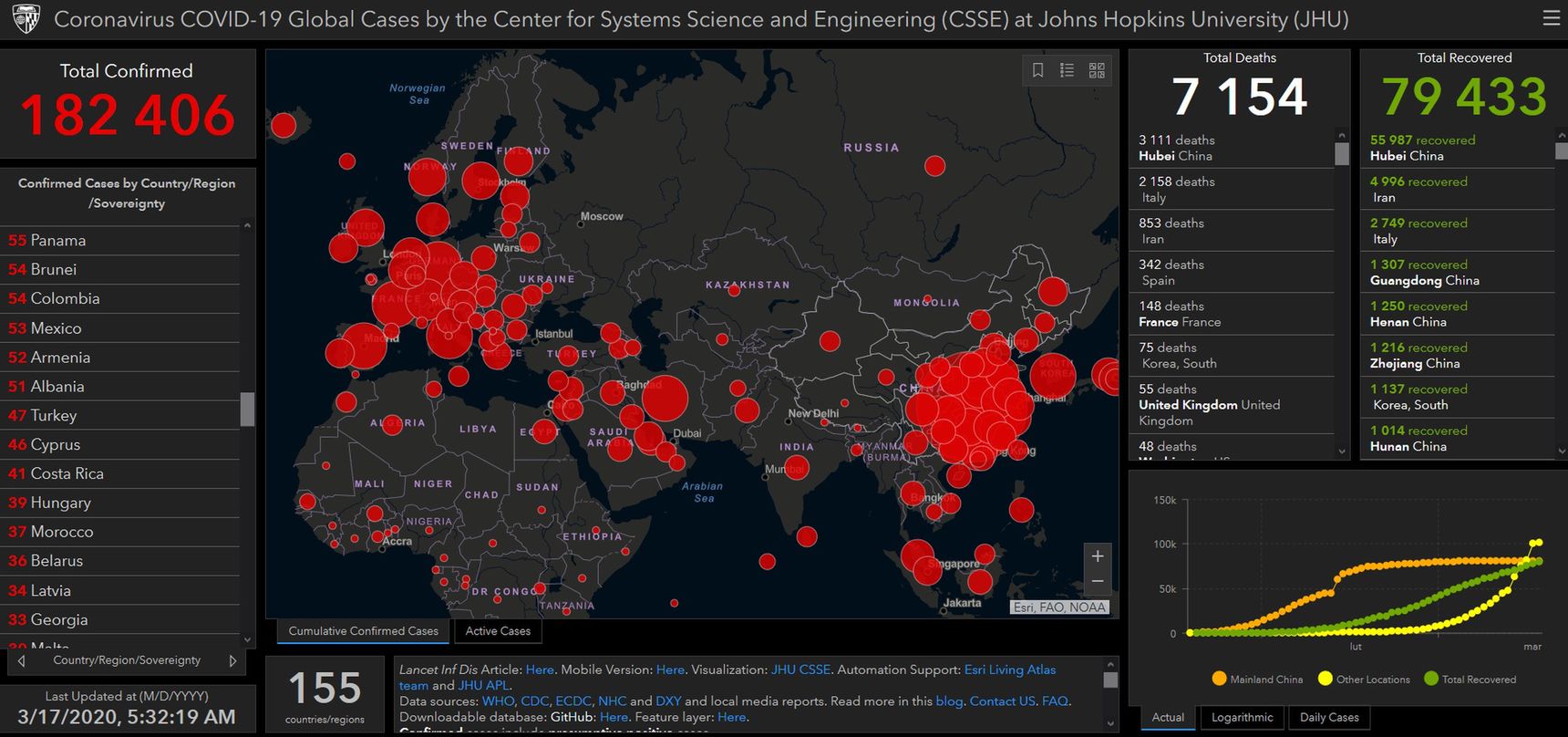1568x737 pixels.
Task: Select Armenia in the country list
Action: click(x=120, y=358)
